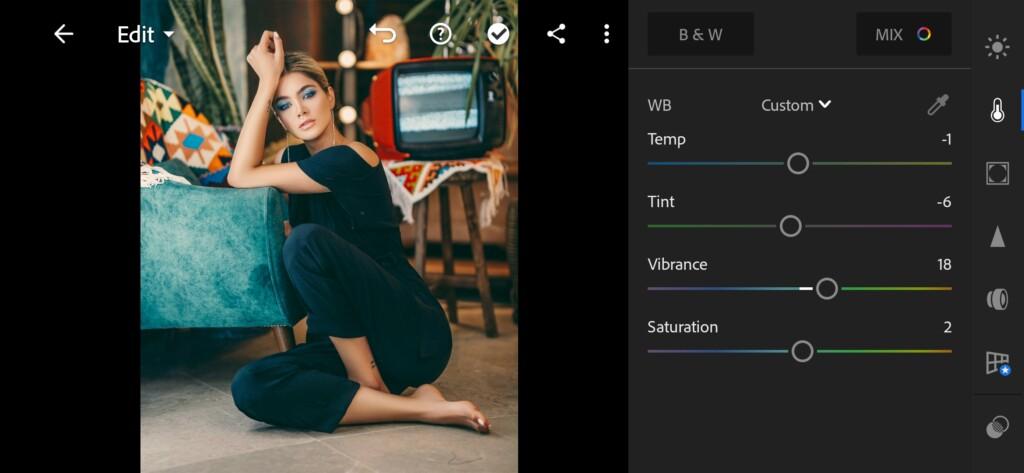Pick white balance with the eyedropper
1024x473 pixels.
point(938,105)
